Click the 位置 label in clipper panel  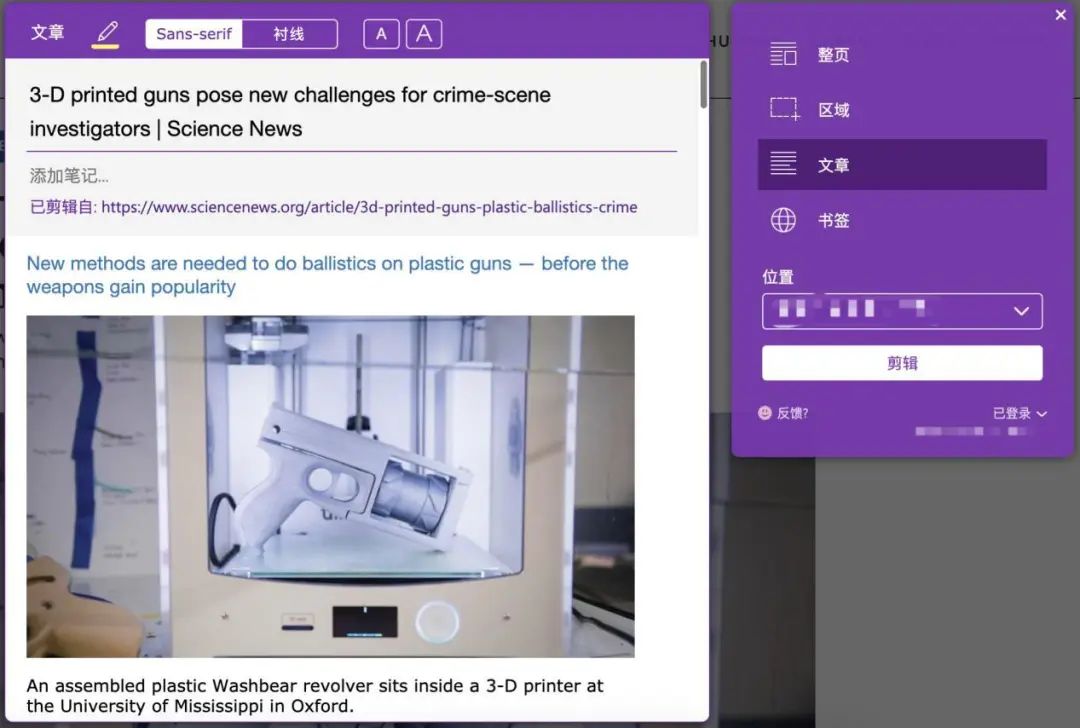click(x=778, y=277)
